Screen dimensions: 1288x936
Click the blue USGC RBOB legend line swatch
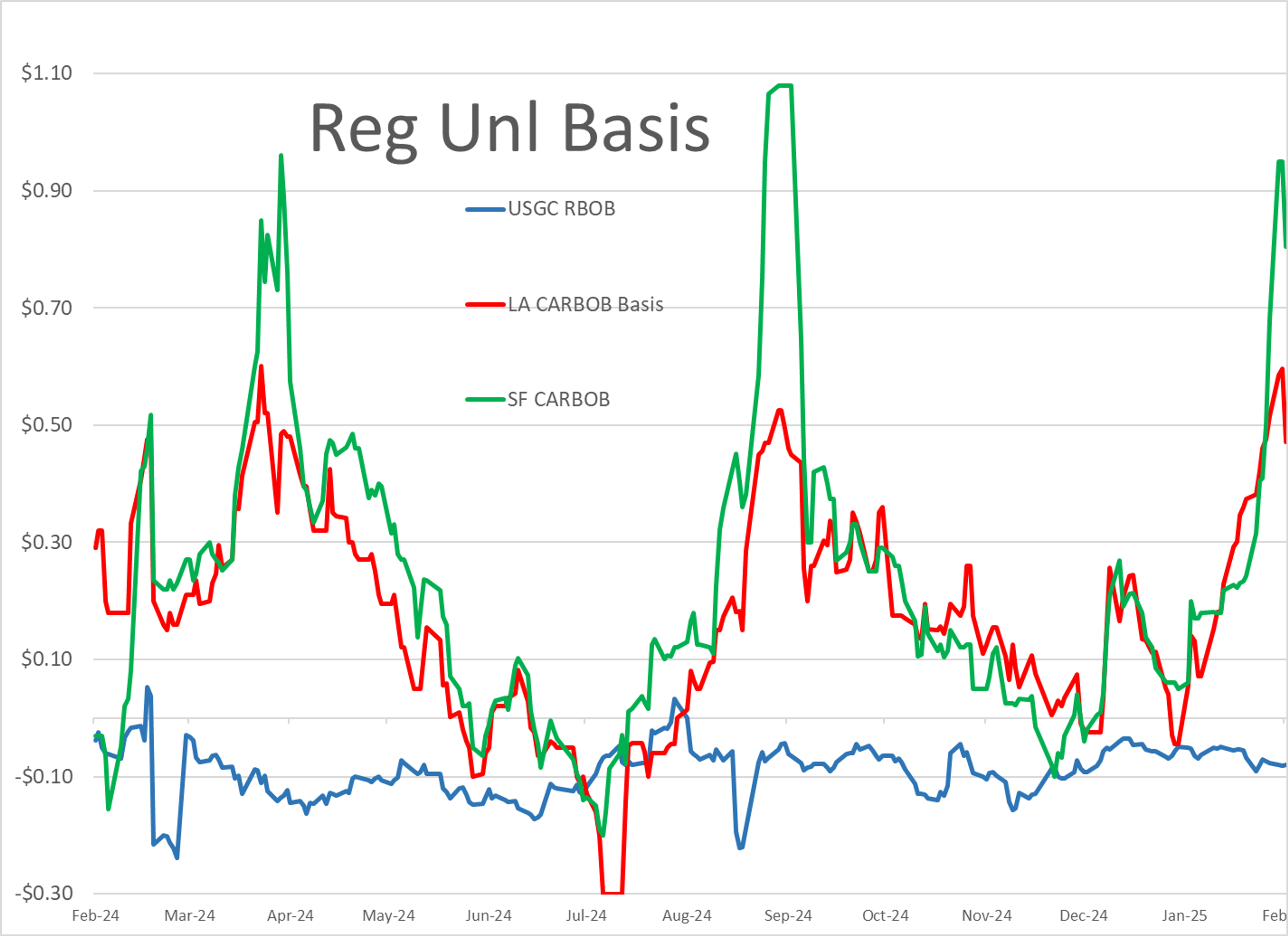pos(485,210)
